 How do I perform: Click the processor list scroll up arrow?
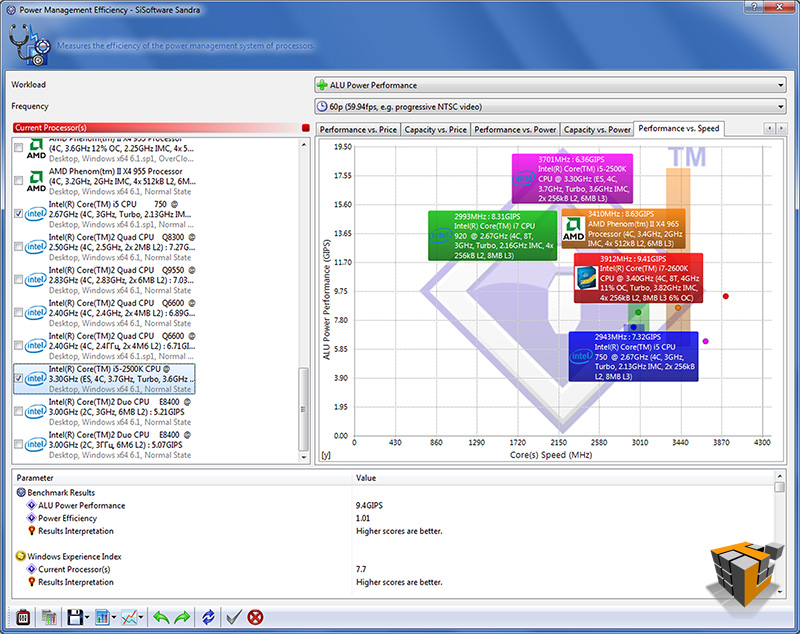tap(304, 145)
